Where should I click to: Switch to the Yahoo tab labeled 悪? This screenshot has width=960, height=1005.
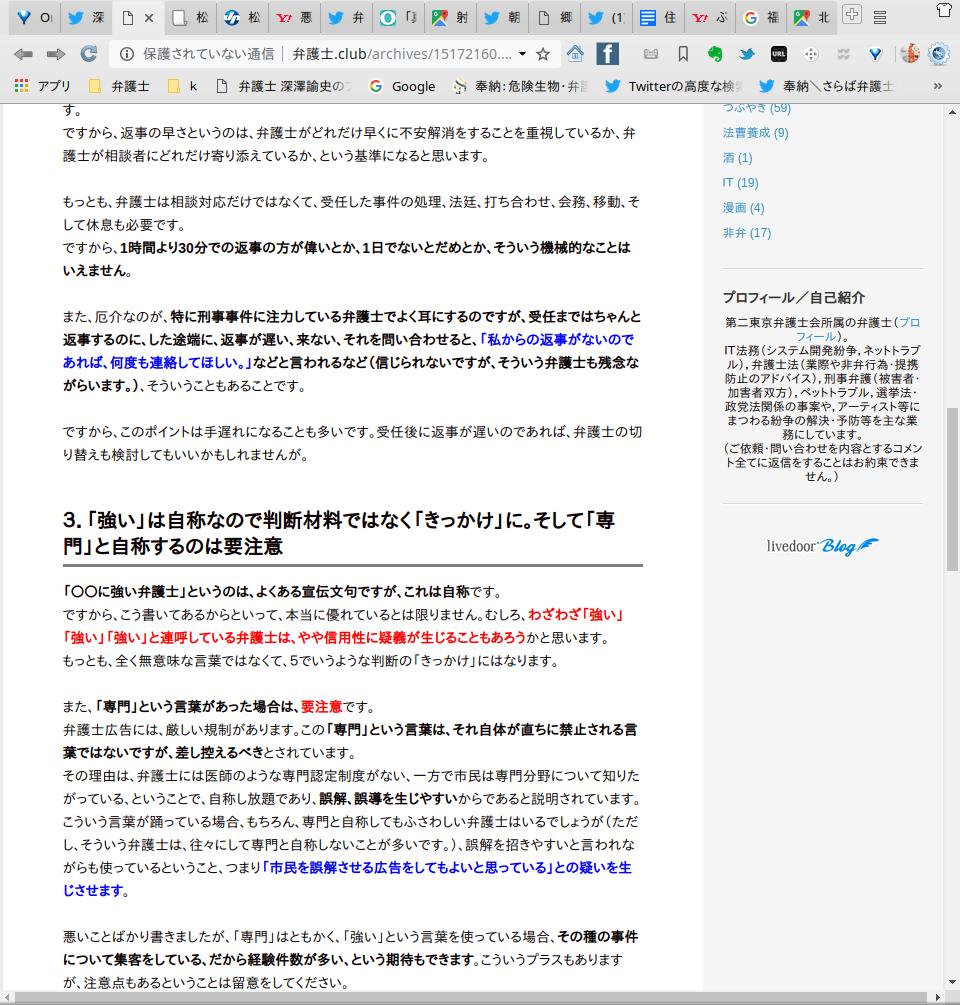tap(294, 17)
